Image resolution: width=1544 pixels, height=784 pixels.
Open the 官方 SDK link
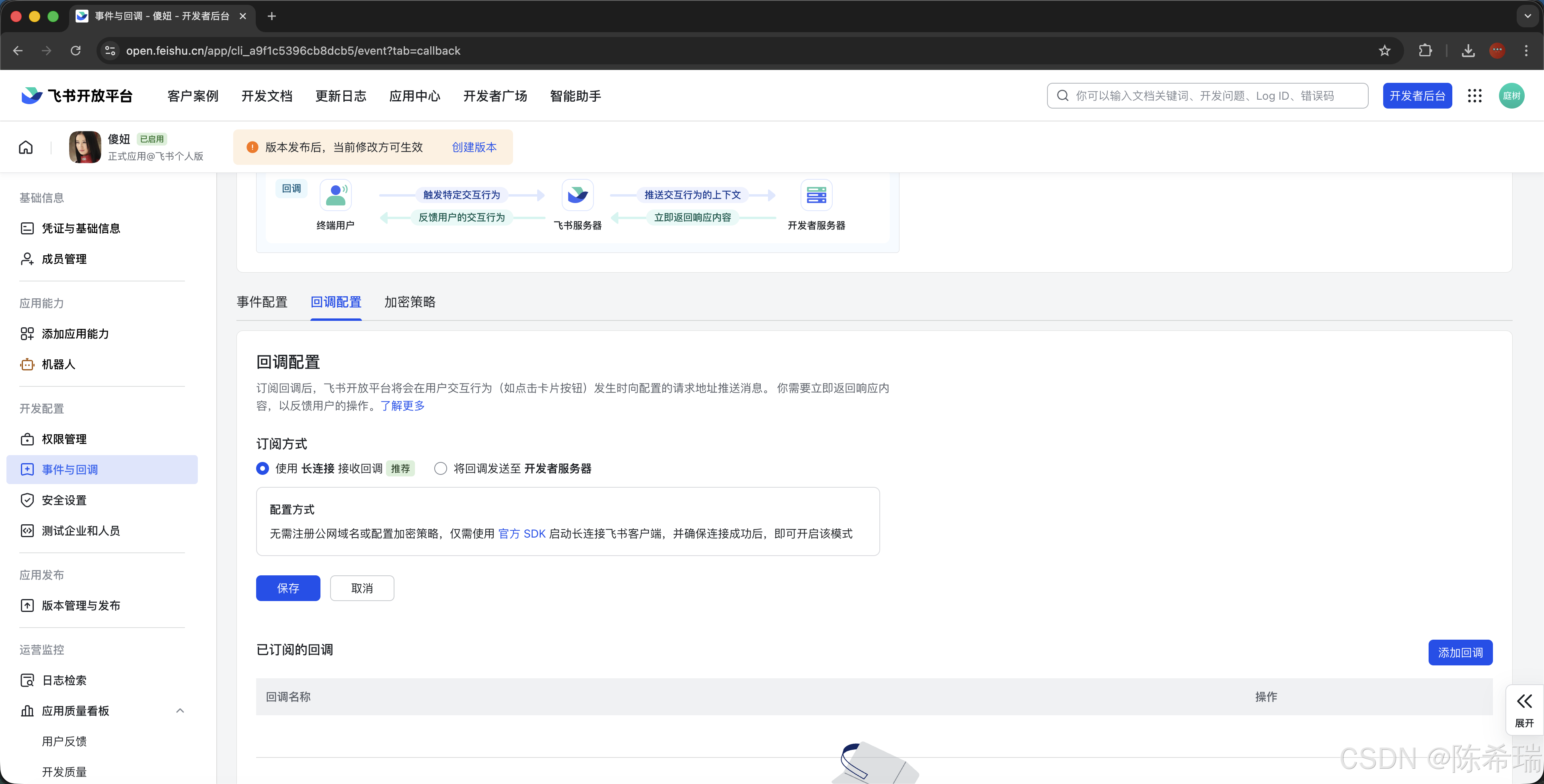(522, 534)
